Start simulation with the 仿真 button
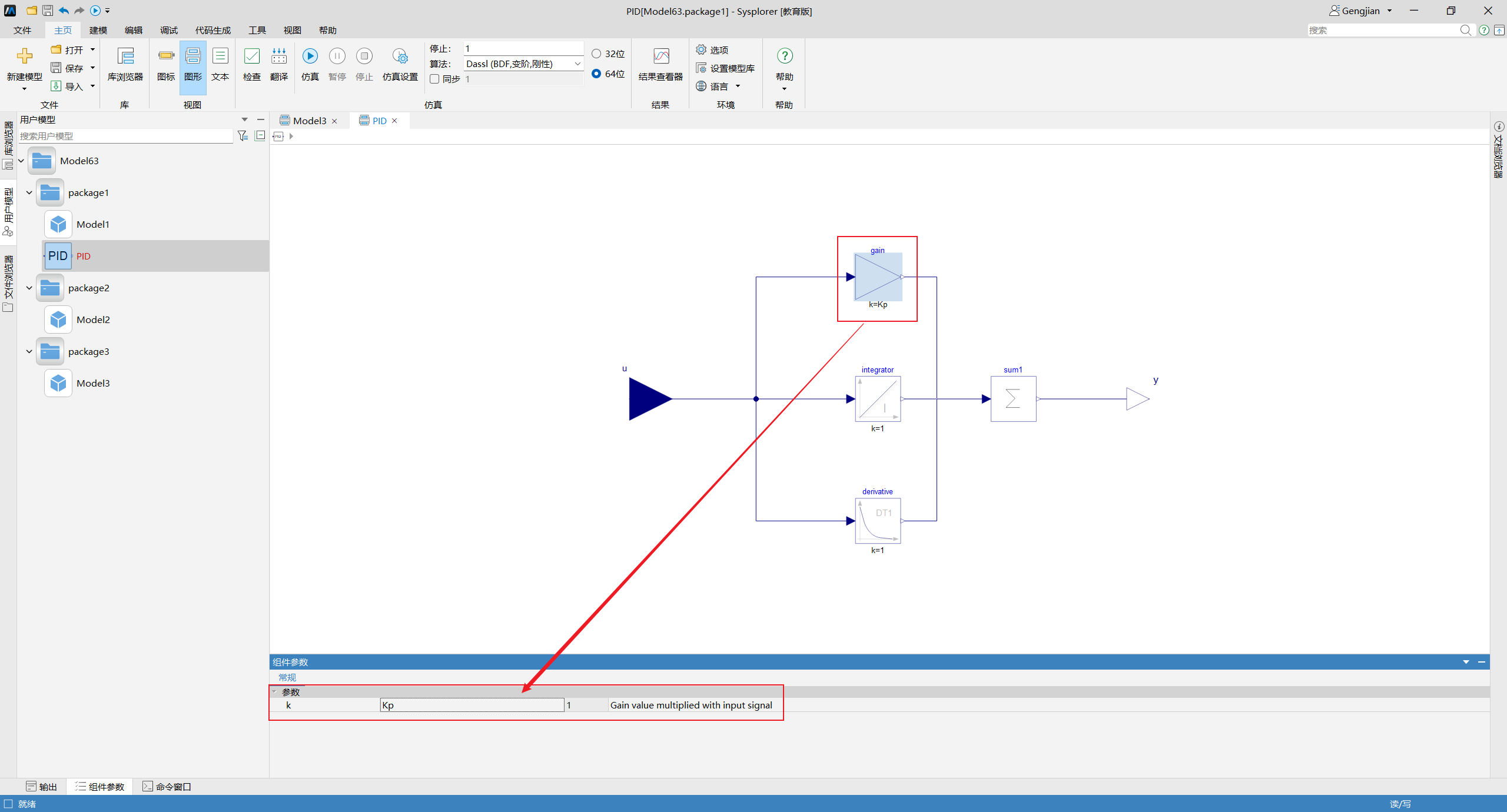The height and width of the screenshot is (812, 1507). (x=310, y=57)
